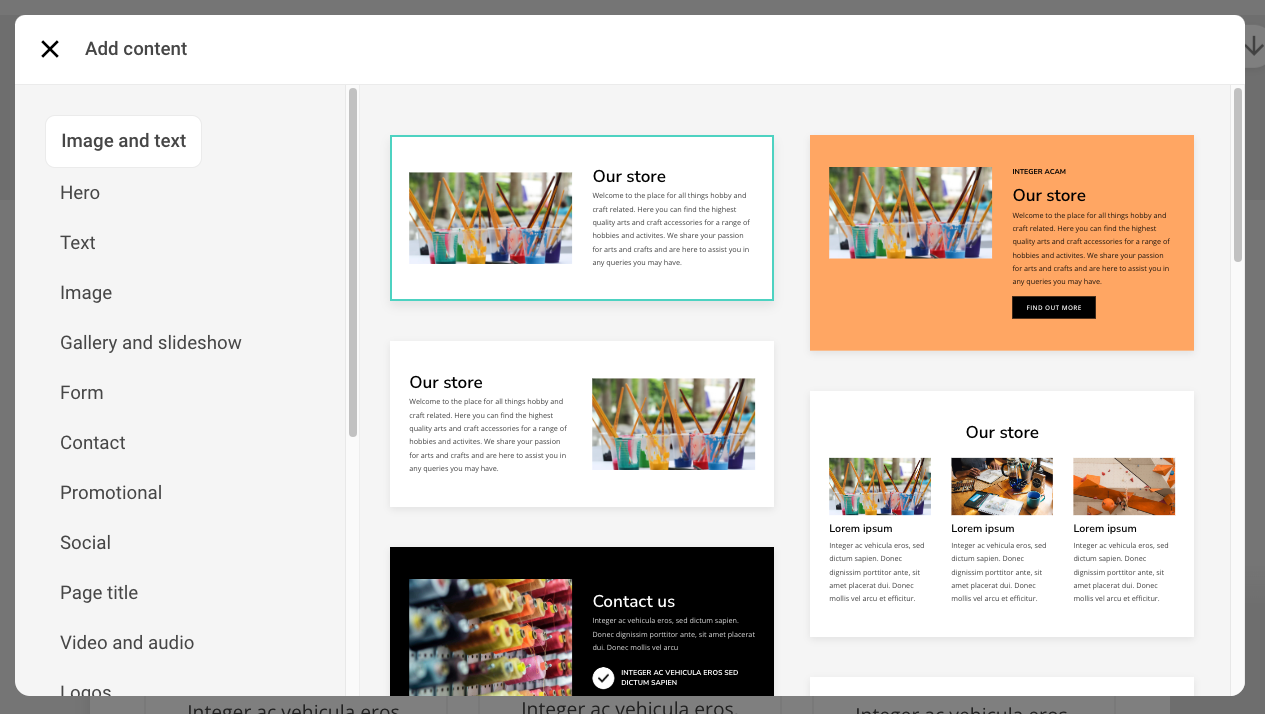This screenshot has height=714, width=1265.
Task: Click the Find out more button in orange template
Action: coord(1054,308)
